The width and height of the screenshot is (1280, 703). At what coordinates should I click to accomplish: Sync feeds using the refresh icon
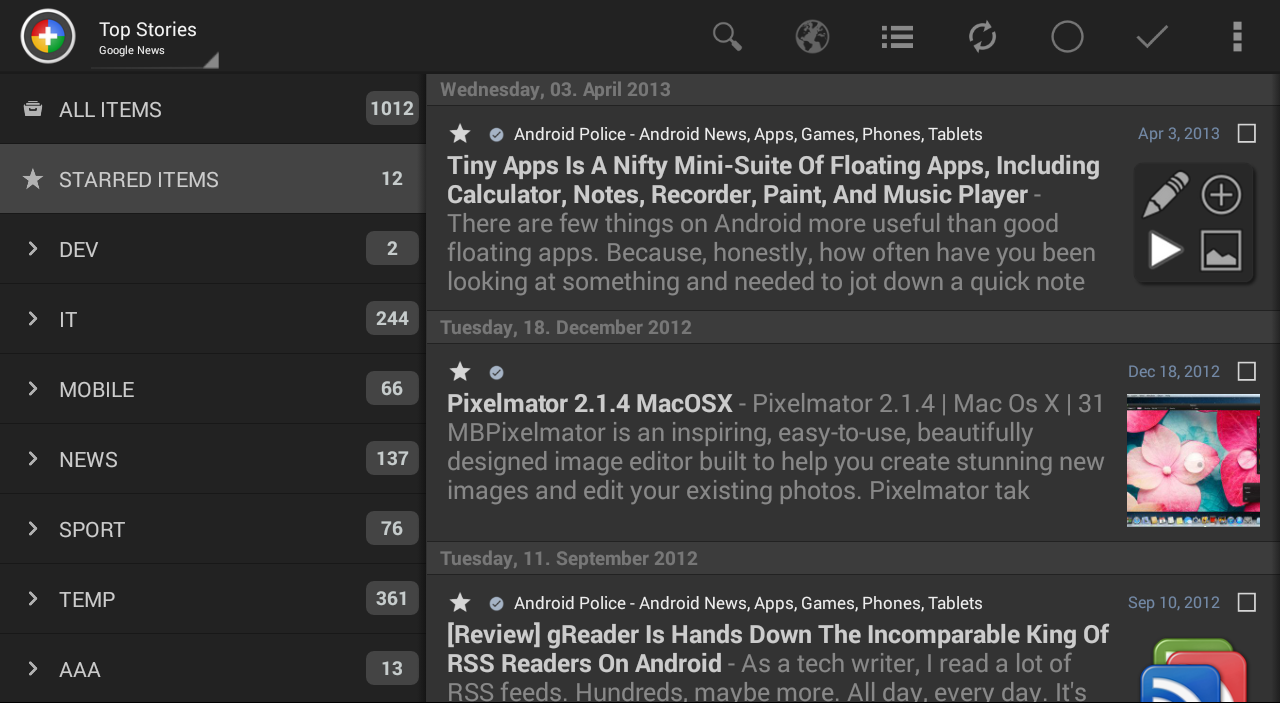pyautogui.click(x=981, y=36)
